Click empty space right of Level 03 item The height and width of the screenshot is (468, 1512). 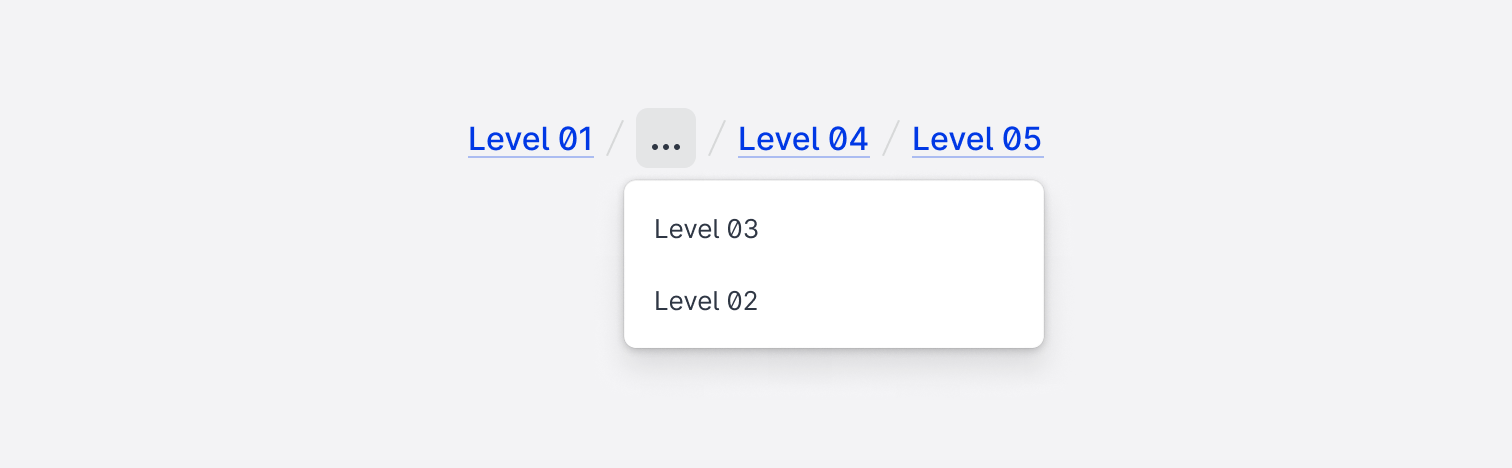pos(900,230)
